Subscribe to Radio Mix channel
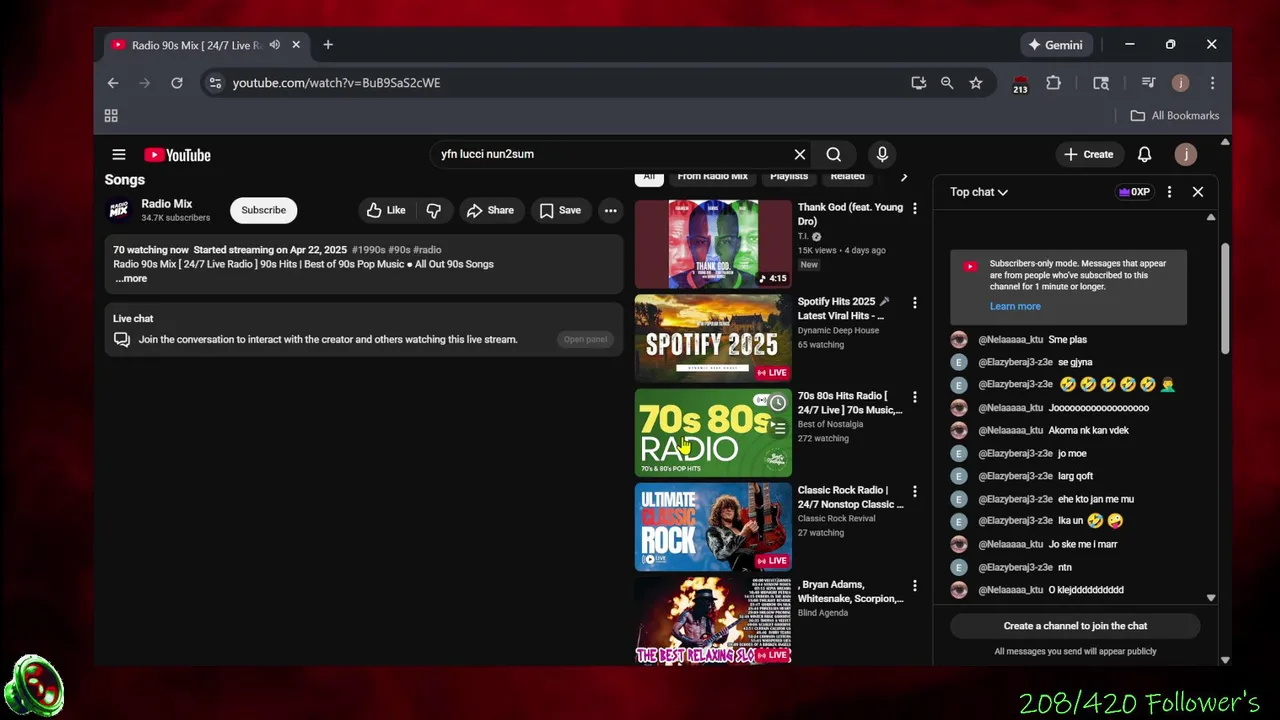This screenshot has height=720, width=1280. point(264,210)
